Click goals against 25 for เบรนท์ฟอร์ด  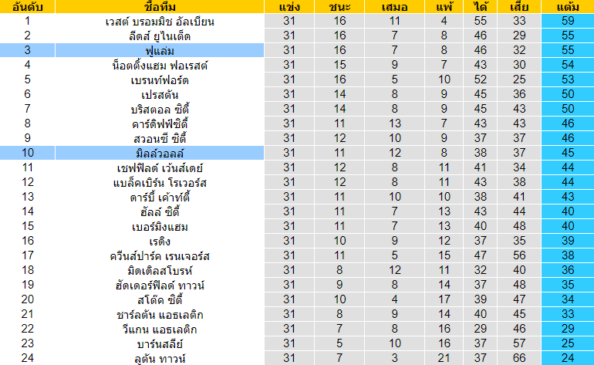(x=519, y=80)
